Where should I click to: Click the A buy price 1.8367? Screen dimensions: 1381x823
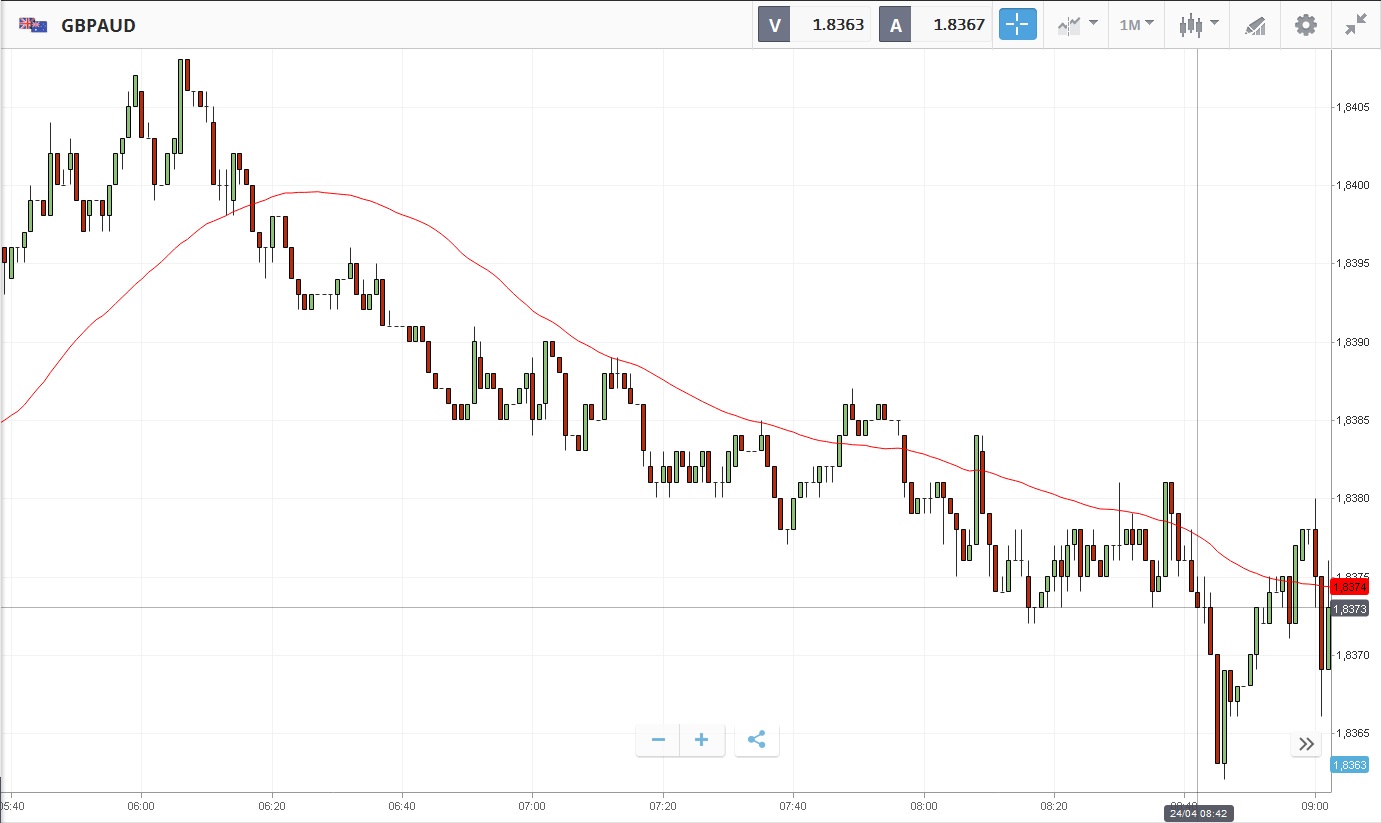[958, 25]
